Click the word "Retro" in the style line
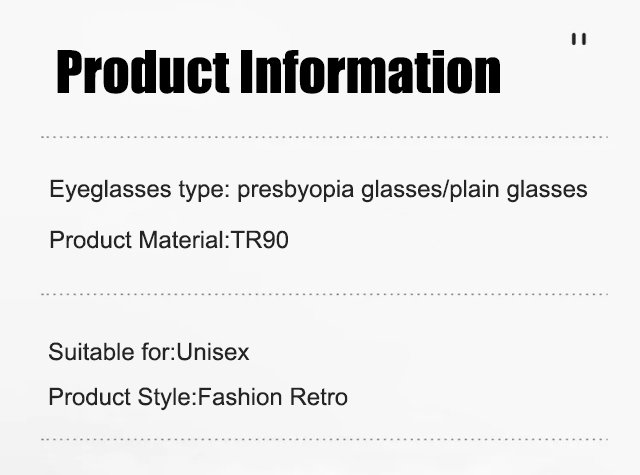This screenshot has height=475, width=640. (x=319, y=397)
